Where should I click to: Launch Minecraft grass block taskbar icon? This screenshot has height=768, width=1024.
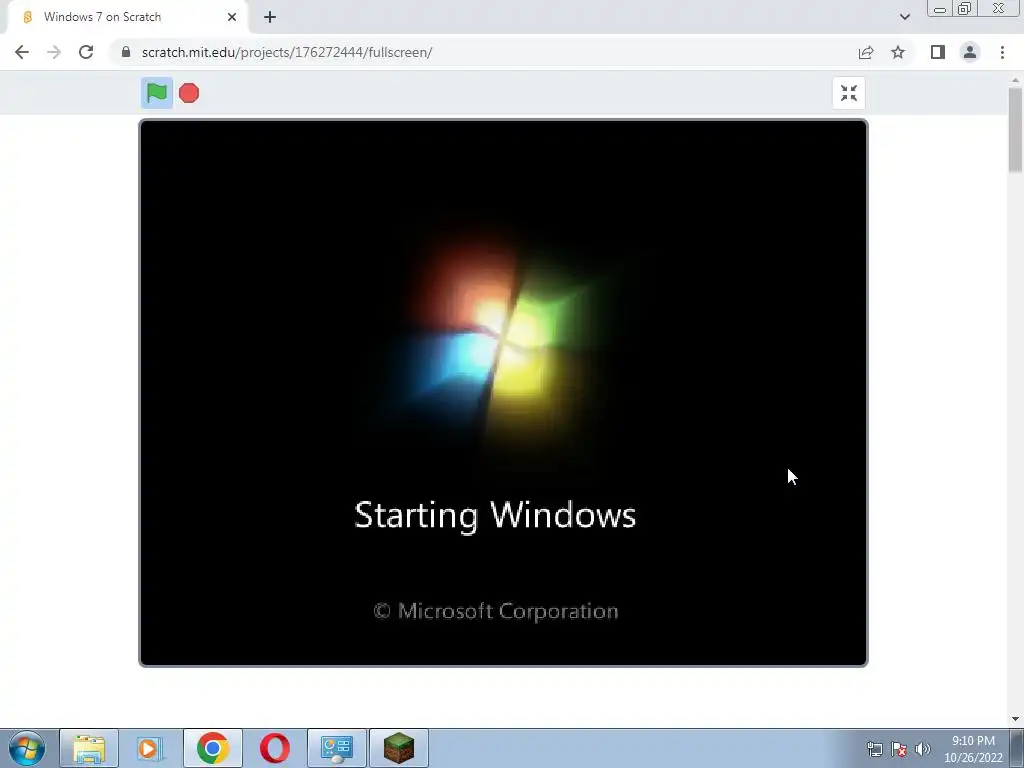tap(399, 748)
